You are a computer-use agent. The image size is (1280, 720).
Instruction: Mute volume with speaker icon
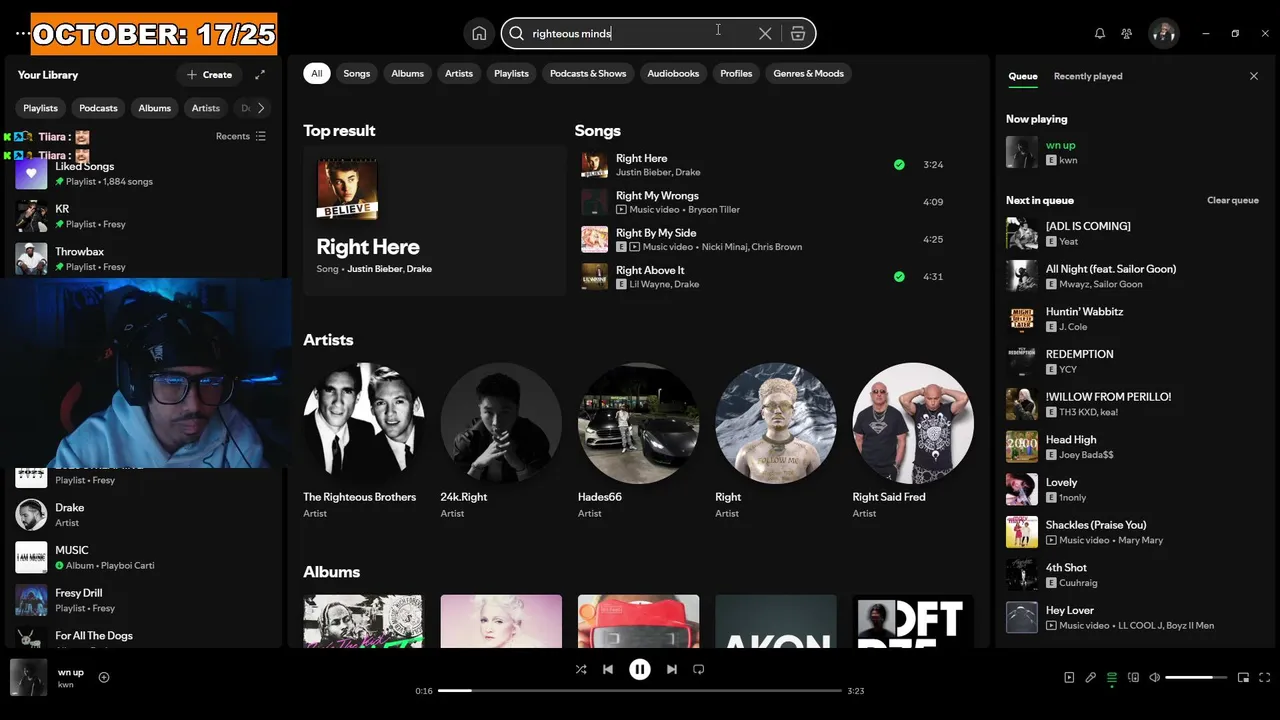[x=1155, y=677]
